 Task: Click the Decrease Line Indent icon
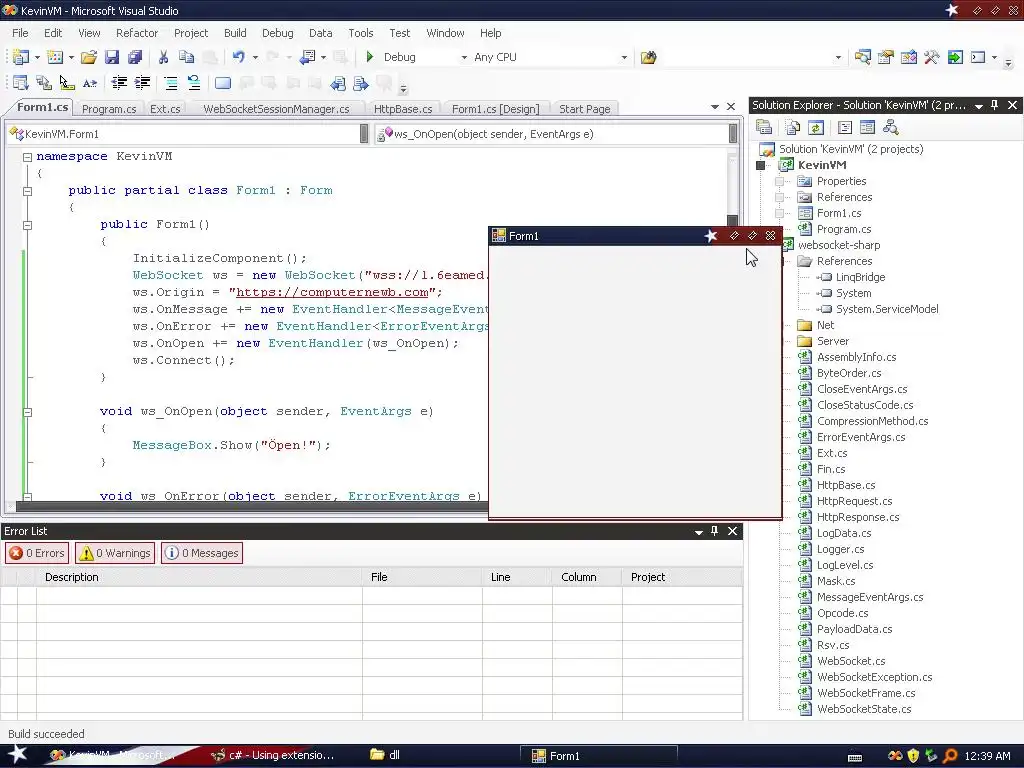pos(119,83)
